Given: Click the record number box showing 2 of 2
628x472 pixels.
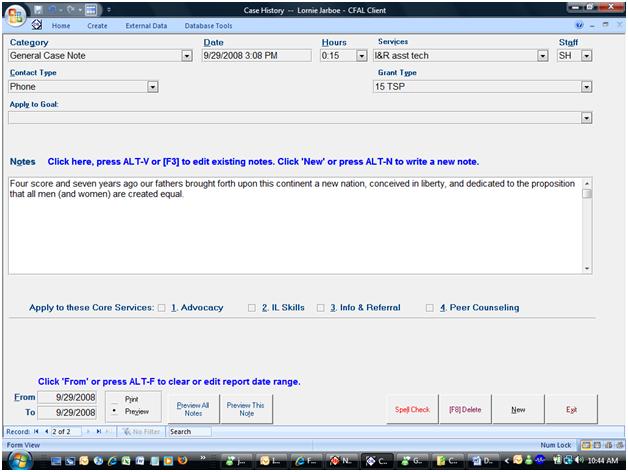Looking at the screenshot, I should [x=66, y=432].
